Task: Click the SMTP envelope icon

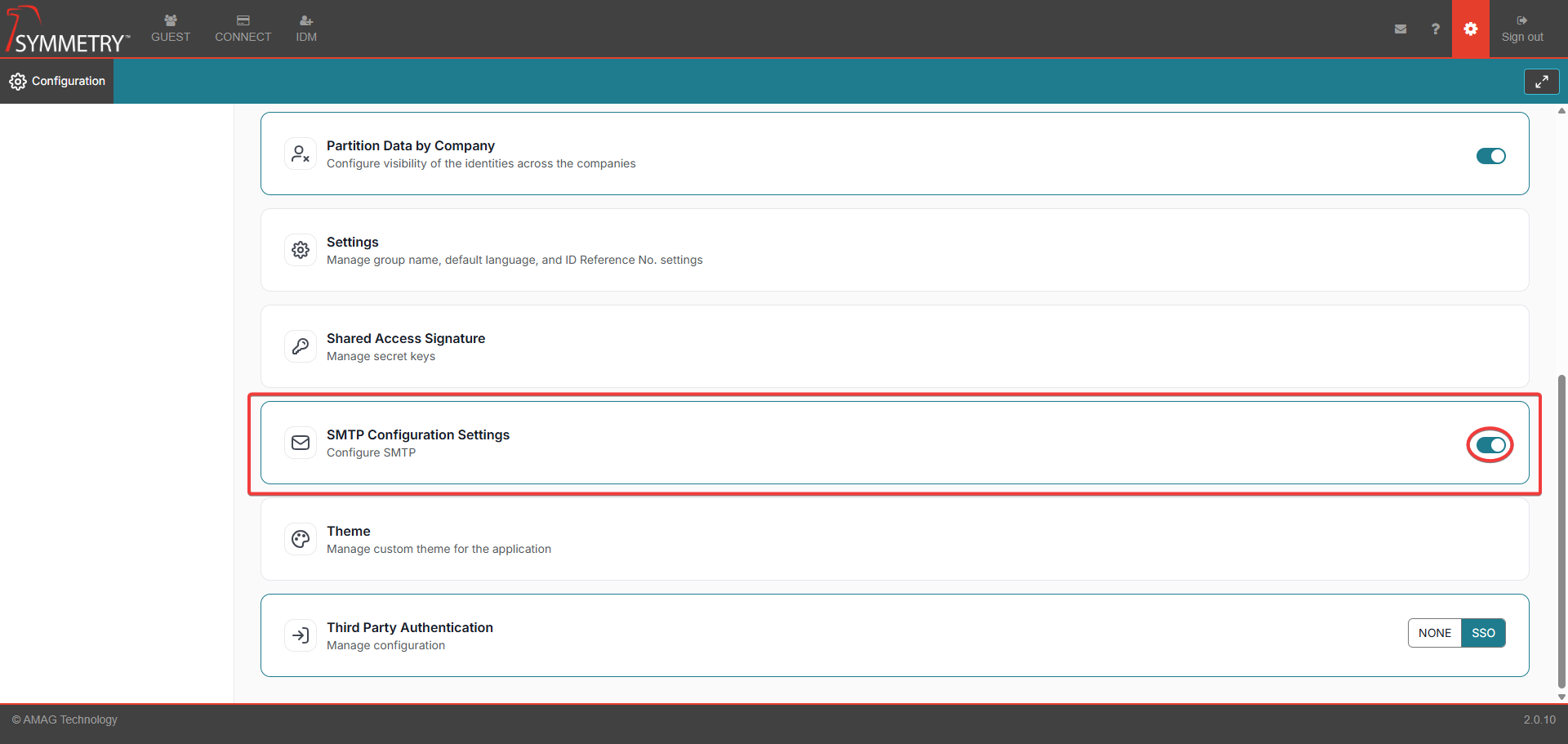Action: [x=301, y=443]
